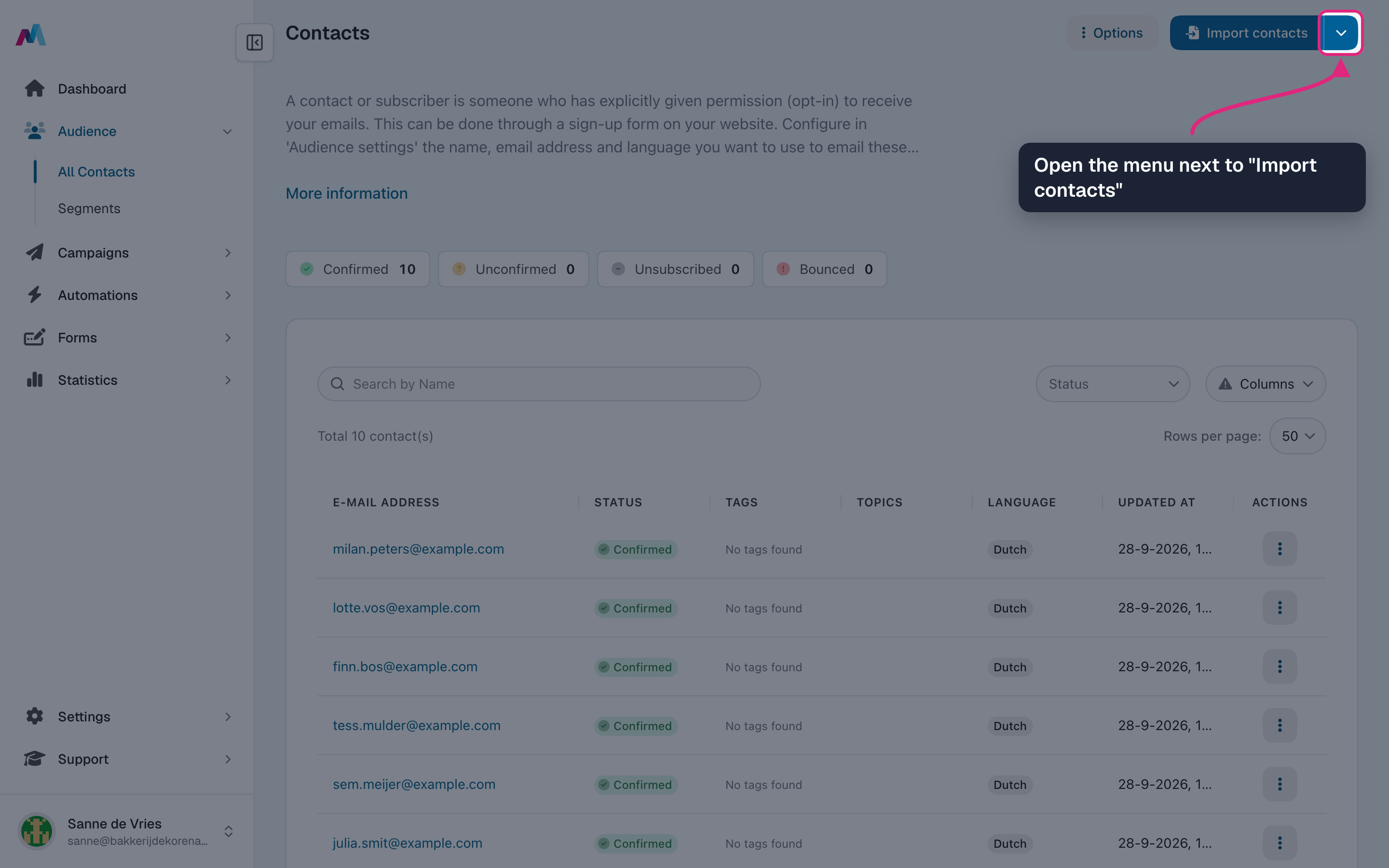Screen dimensions: 1389x868
Task: Click the Sanne de Vries avatar
Action: tap(37, 831)
